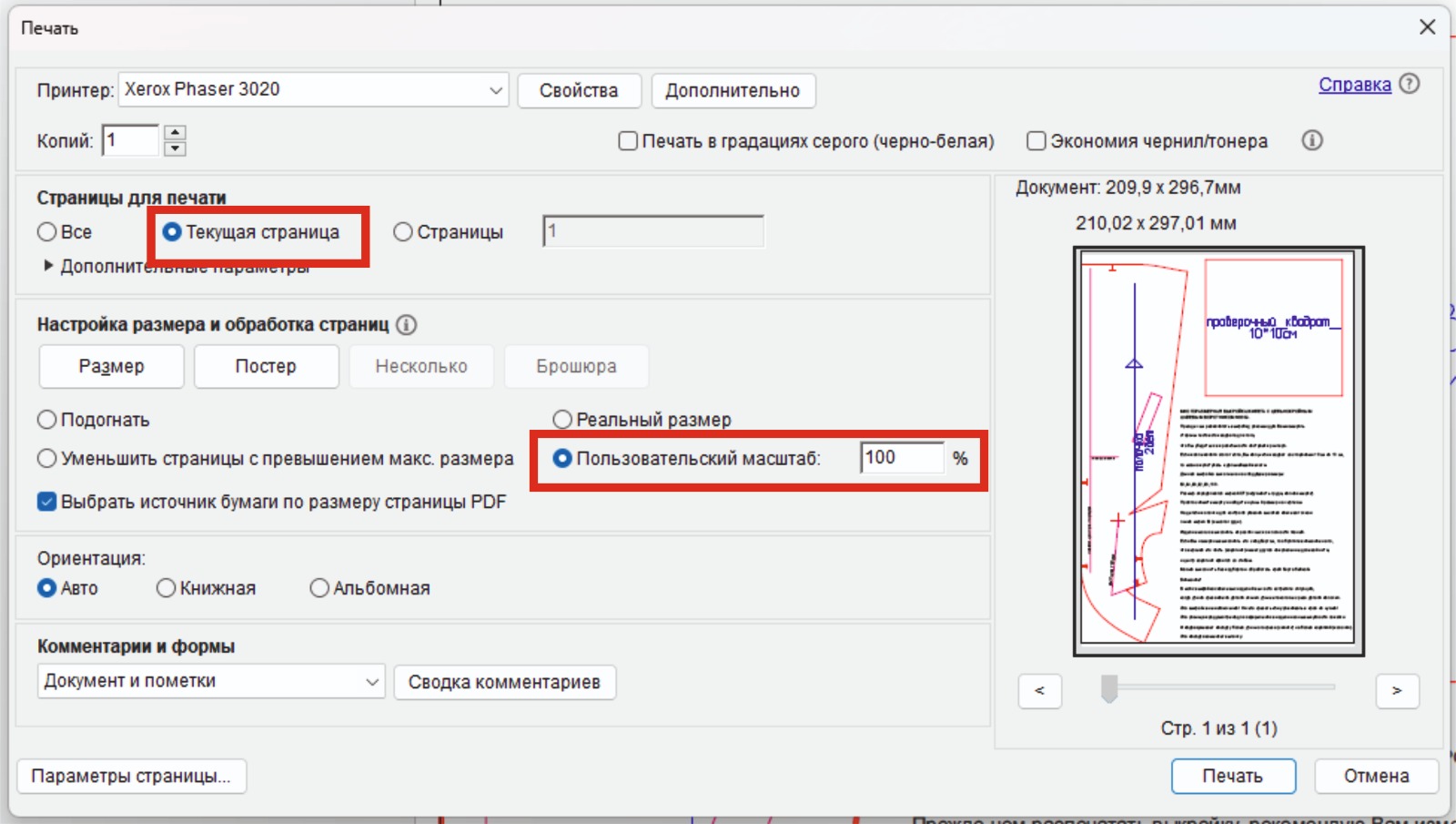This screenshot has height=824, width=1456.
Task: Click the custom scale percent field
Action: [x=902, y=457]
